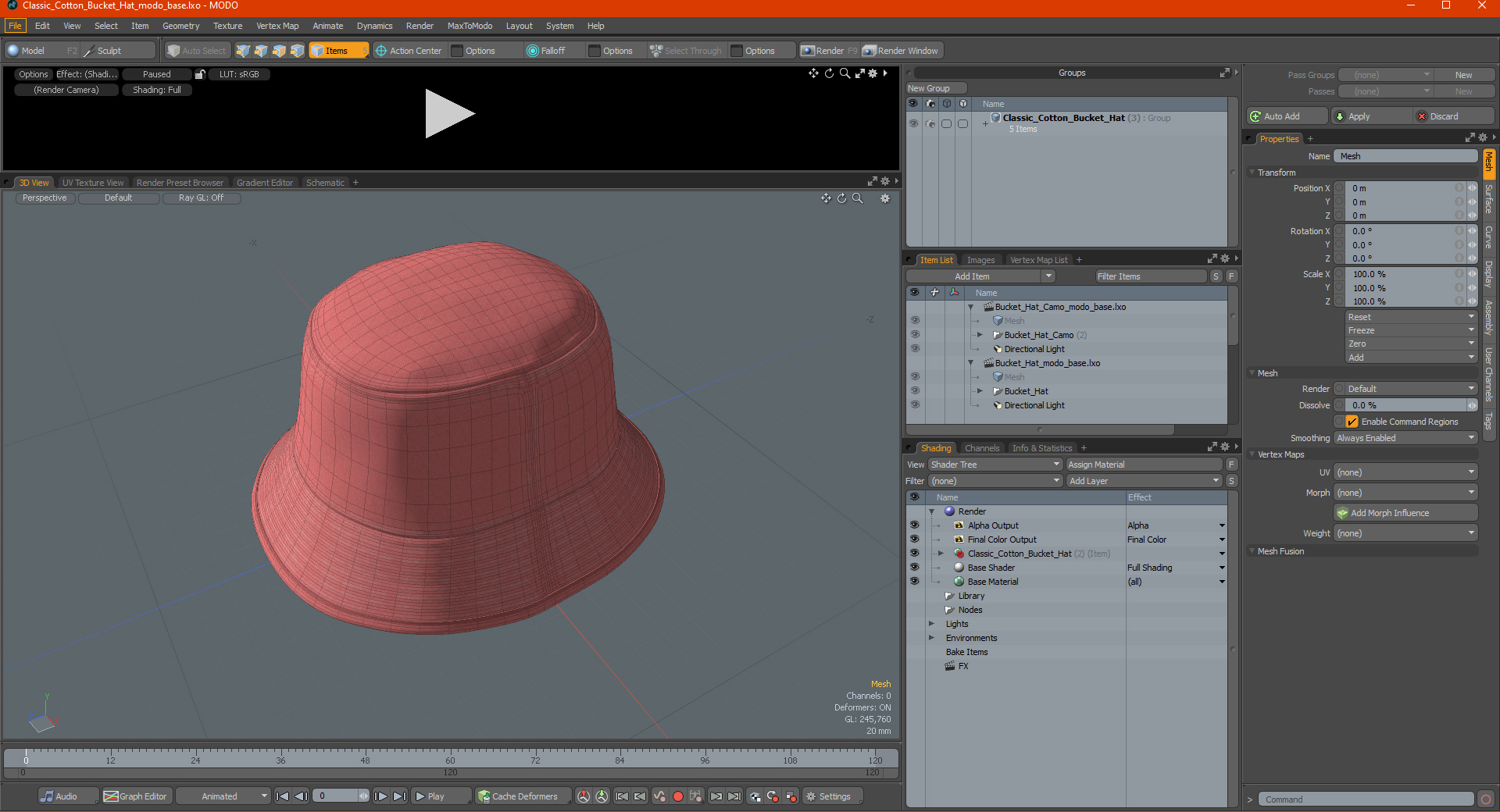Click the Apply button
Viewport: 1500px width, 812px height.
tap(1371, 116)
